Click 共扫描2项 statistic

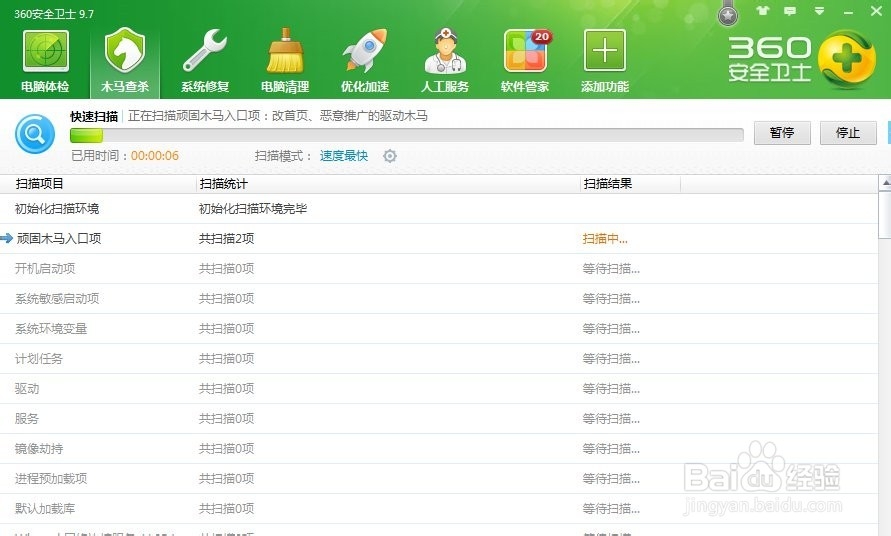pyautogui.click(x=226, y=239)
